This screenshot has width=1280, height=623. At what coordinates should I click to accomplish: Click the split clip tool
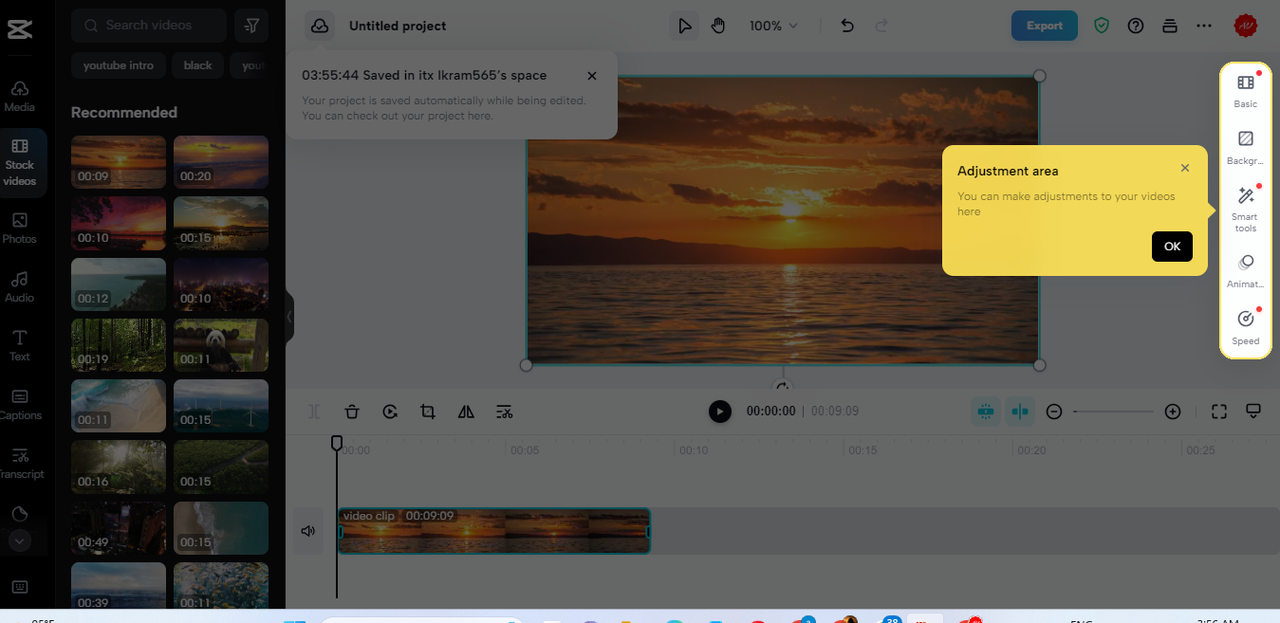coord(314,411)
